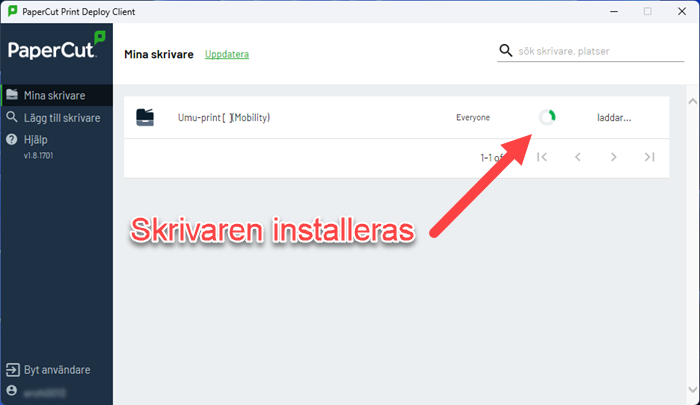Go to last page of printers

click(x=650, y=157)
